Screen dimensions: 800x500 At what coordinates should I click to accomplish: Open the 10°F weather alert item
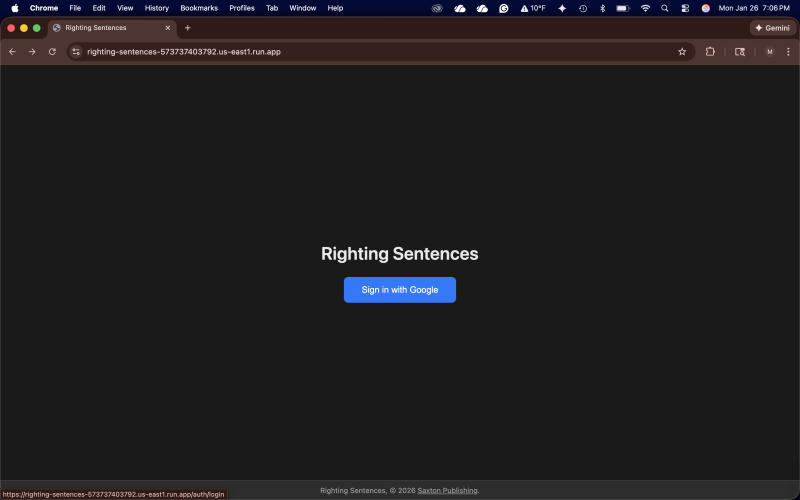coord(533,8)
